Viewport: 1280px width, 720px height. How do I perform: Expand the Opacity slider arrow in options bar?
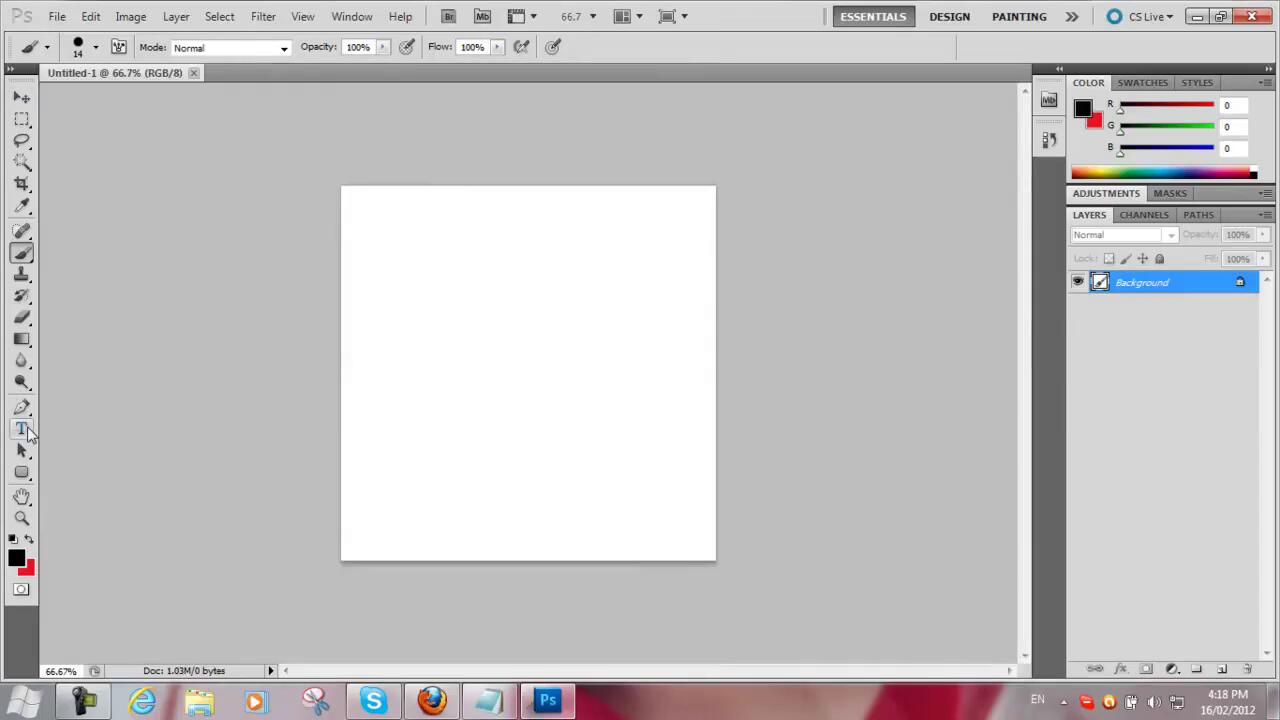click(x=382, y=47)
